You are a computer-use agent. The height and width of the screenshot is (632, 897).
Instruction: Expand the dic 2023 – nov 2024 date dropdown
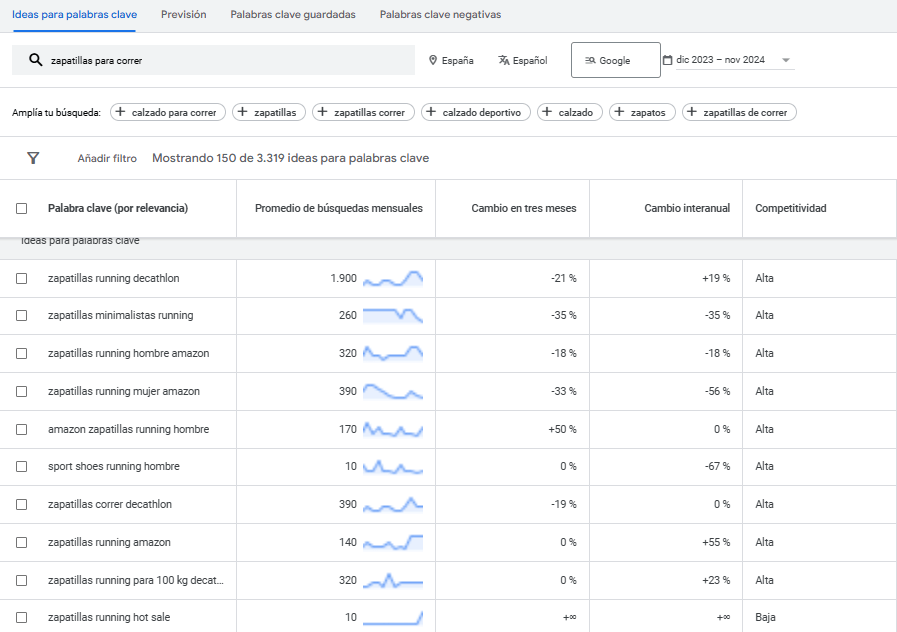[786, 60]
